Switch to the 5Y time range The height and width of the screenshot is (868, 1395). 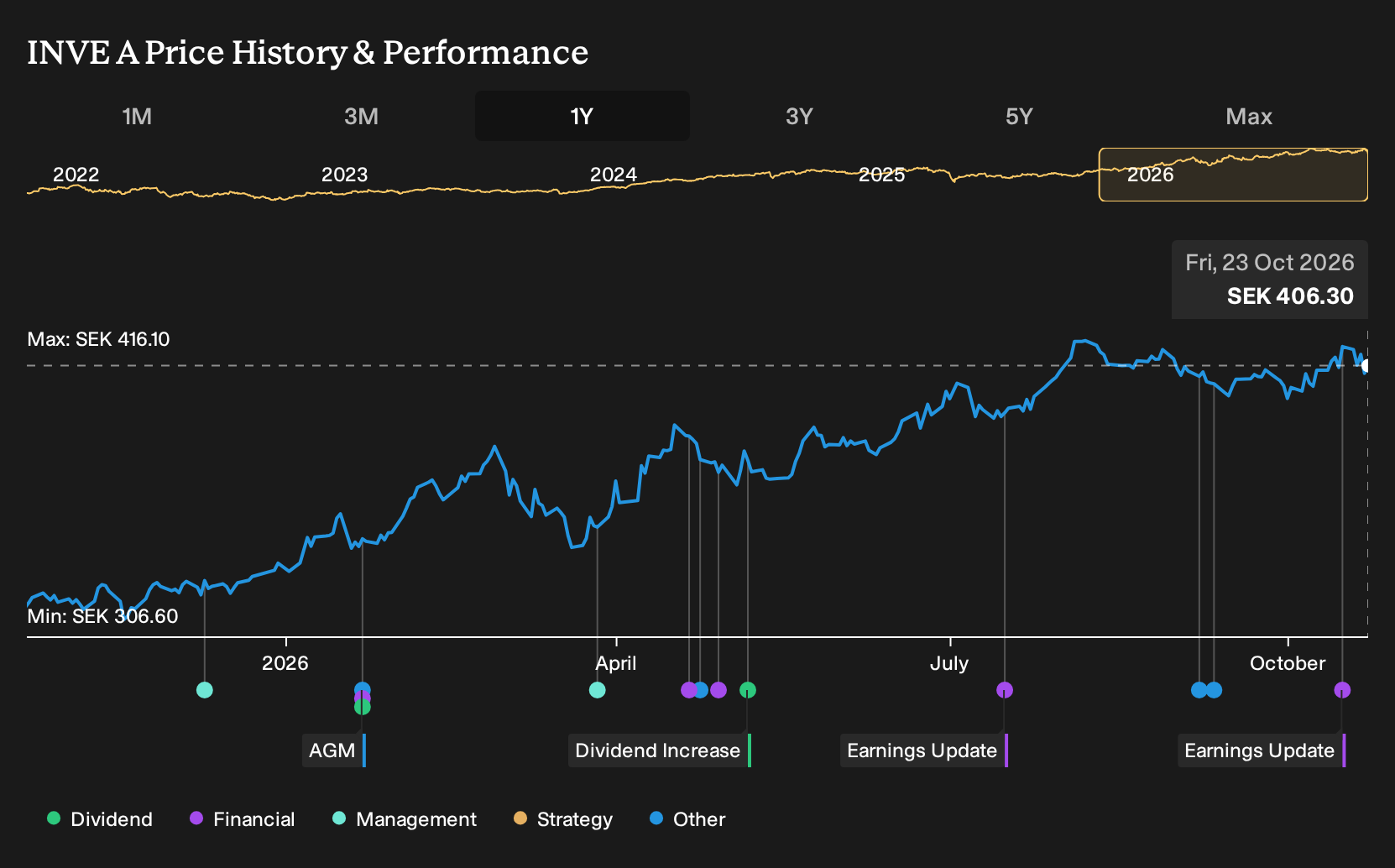[x=1019, y=116]
